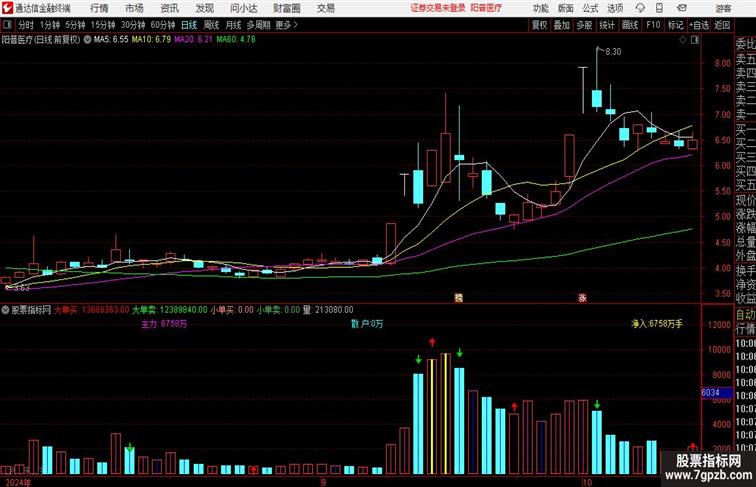Switch to the 30分钟 period
Viewport: 756px width, 487px height.
tap(133, 25)
